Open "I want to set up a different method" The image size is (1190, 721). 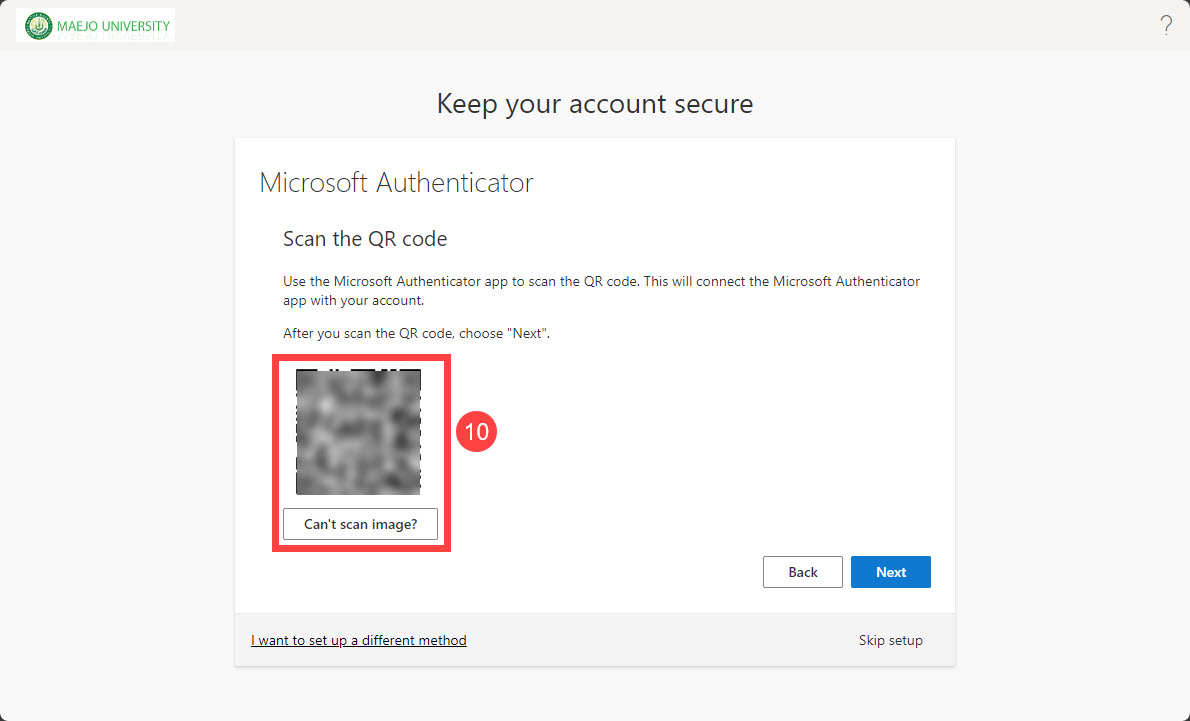(x=358, y=640)
